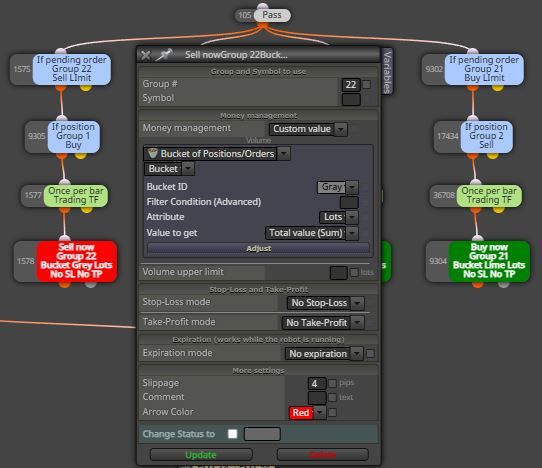
Task: Open the Stop-Loss mode dropdown
Action: [325, 303]
